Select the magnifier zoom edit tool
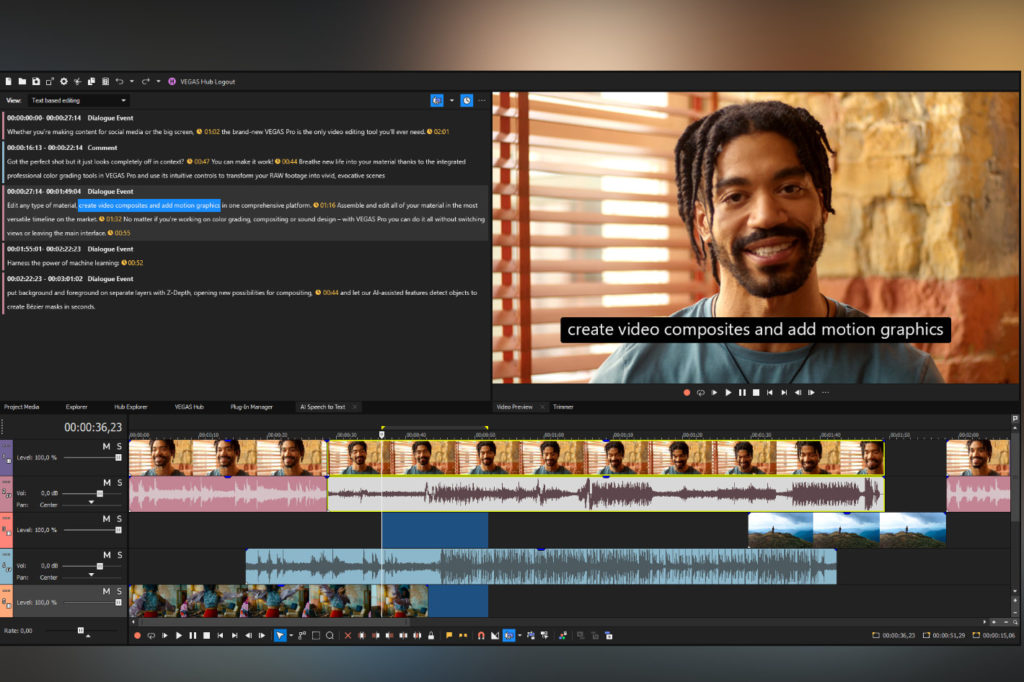Image resolution: width=1024 pixels, height=682 pixels. pyautogui.click(x=330, y=636)
